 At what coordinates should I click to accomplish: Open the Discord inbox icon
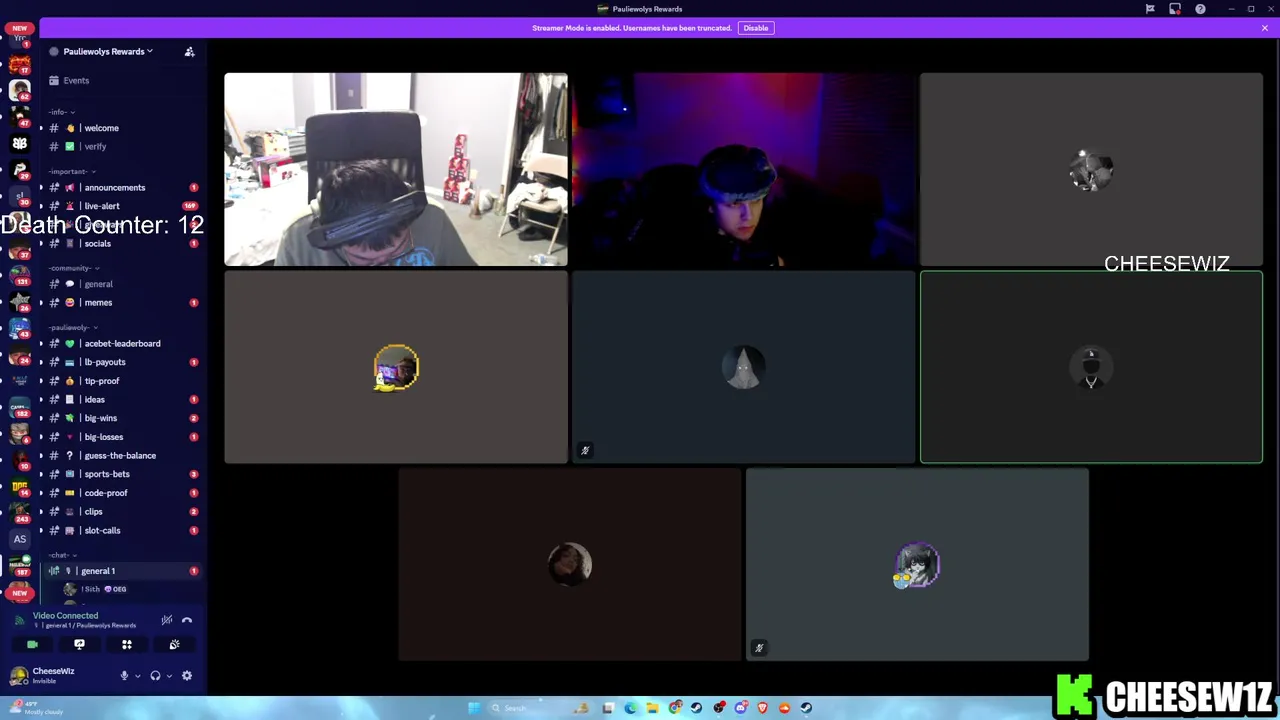tap(1175, 9)
